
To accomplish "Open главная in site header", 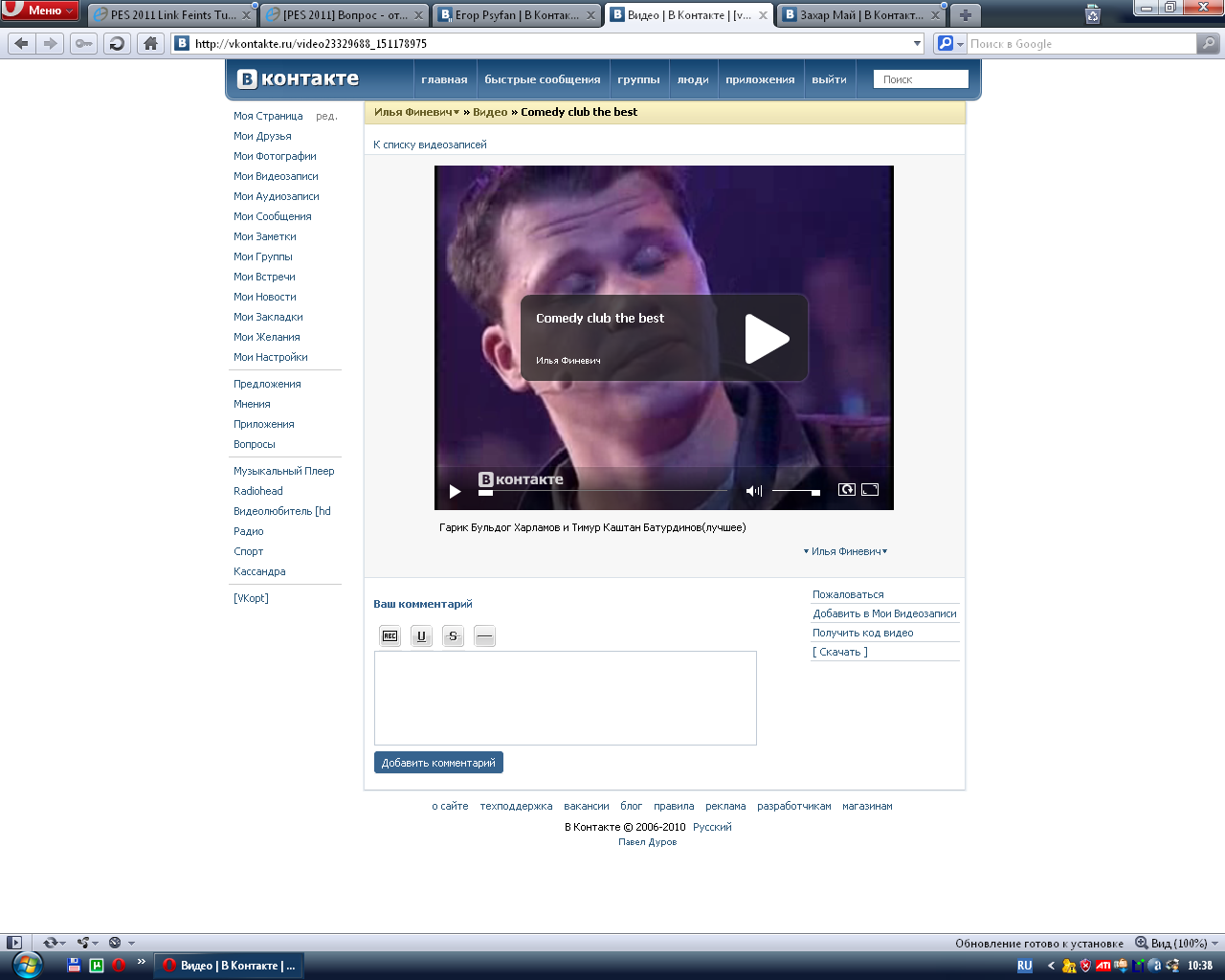I will point(444,79).
